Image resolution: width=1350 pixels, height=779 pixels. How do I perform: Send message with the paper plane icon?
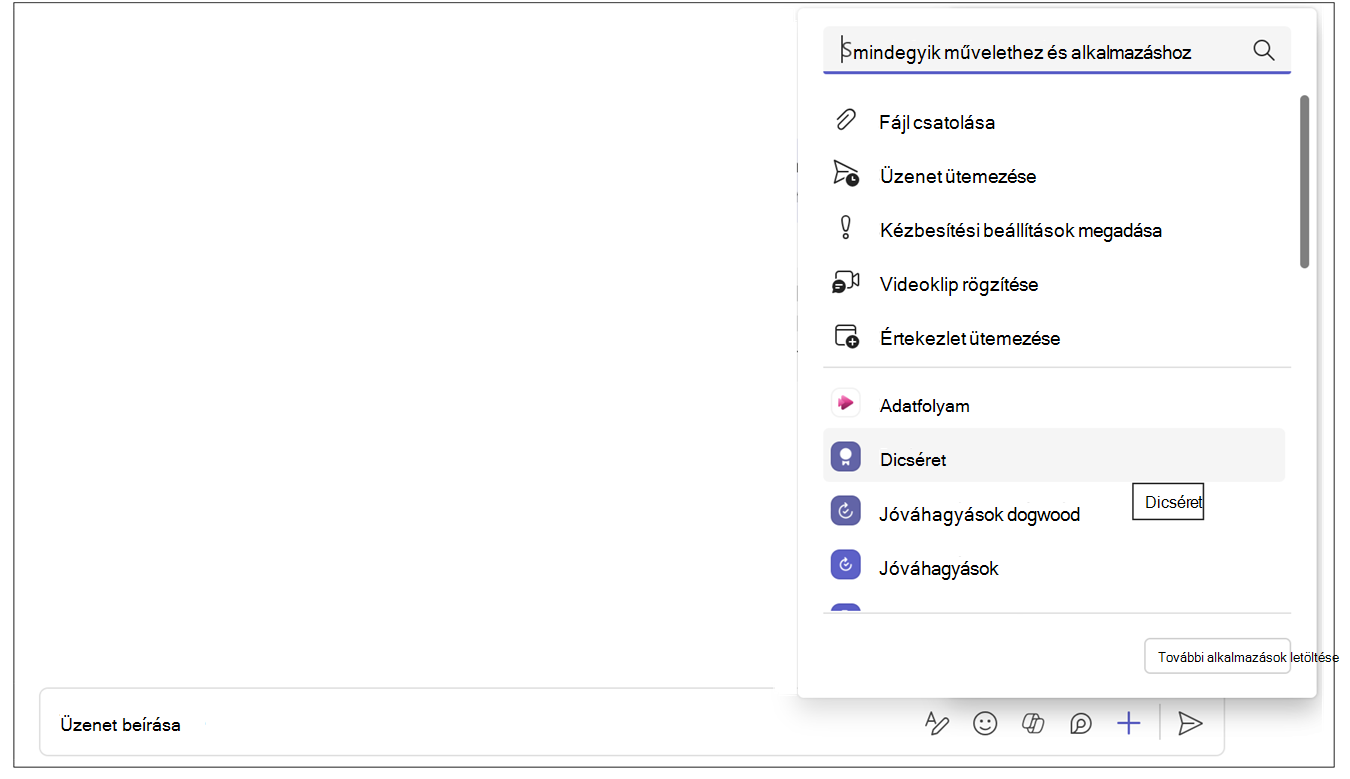pyautogui.click(x=1189, y=723)
